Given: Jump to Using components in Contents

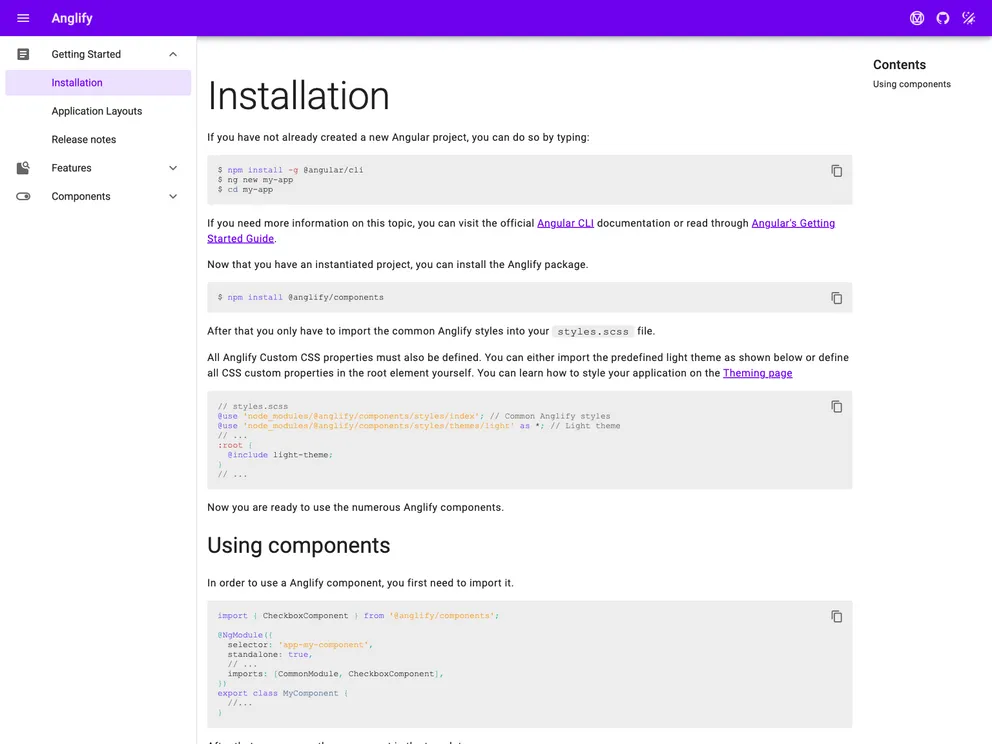Looking at the screenshot, I should [x=911, y=84].
